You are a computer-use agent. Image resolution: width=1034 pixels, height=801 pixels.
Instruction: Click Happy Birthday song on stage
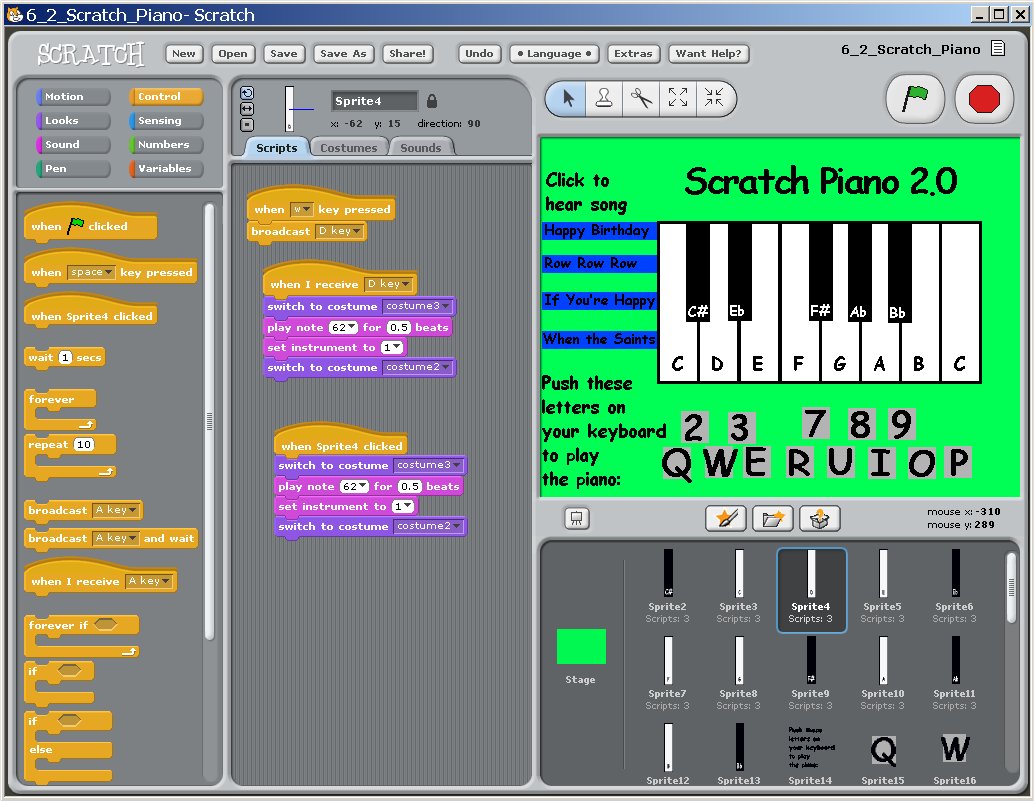597,231
